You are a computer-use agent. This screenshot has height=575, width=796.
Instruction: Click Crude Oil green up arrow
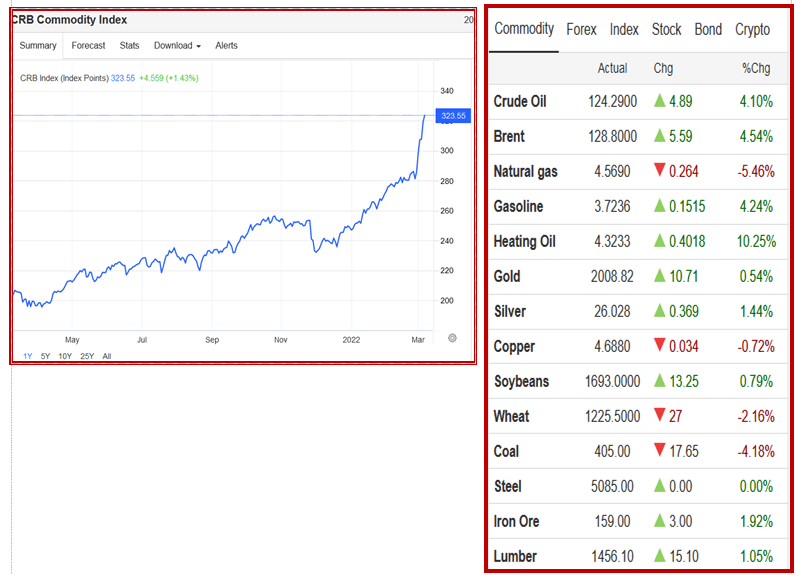point(660,101)
